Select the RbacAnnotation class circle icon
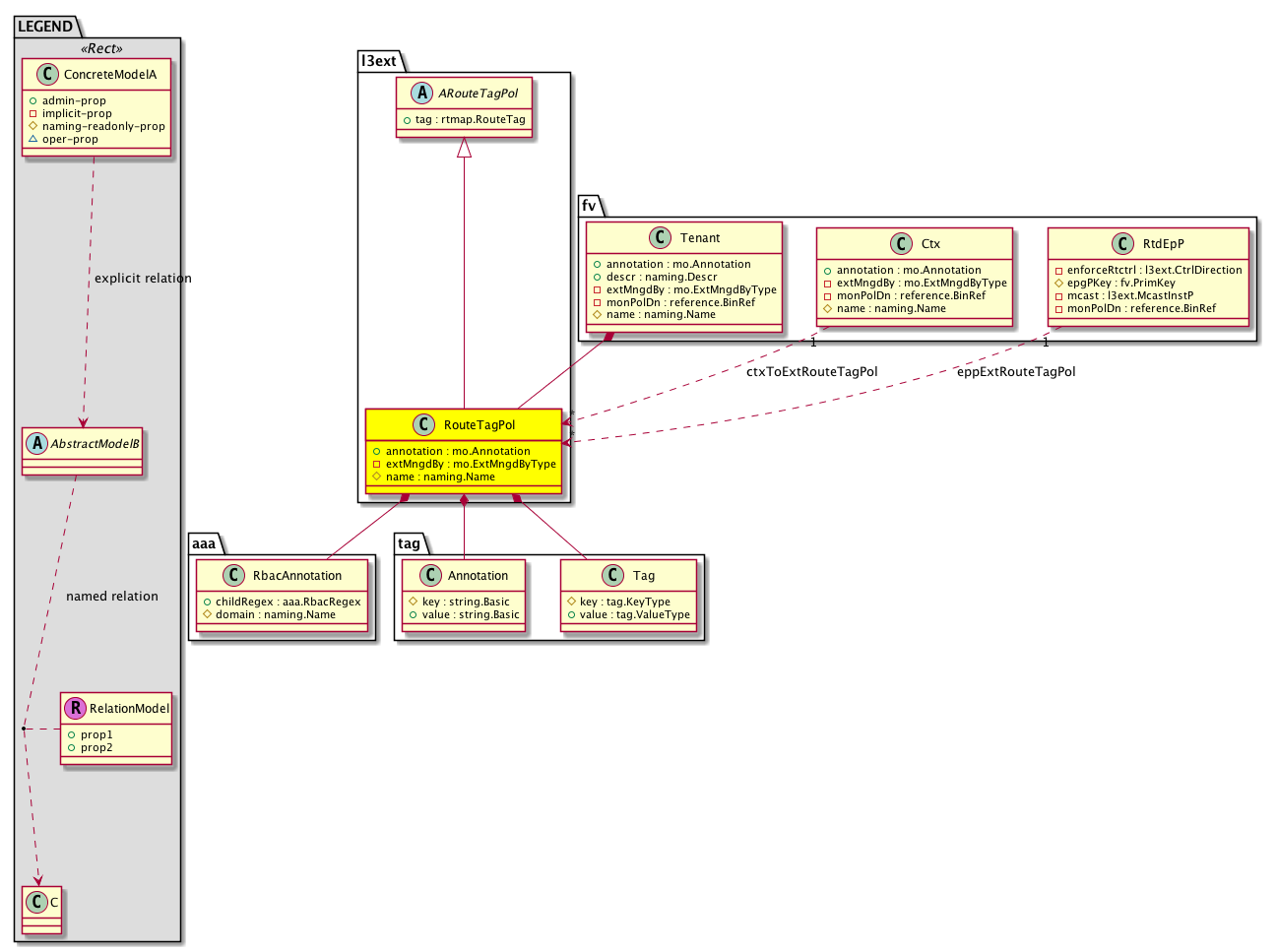The image size is (1277, 952). (233, 576)
